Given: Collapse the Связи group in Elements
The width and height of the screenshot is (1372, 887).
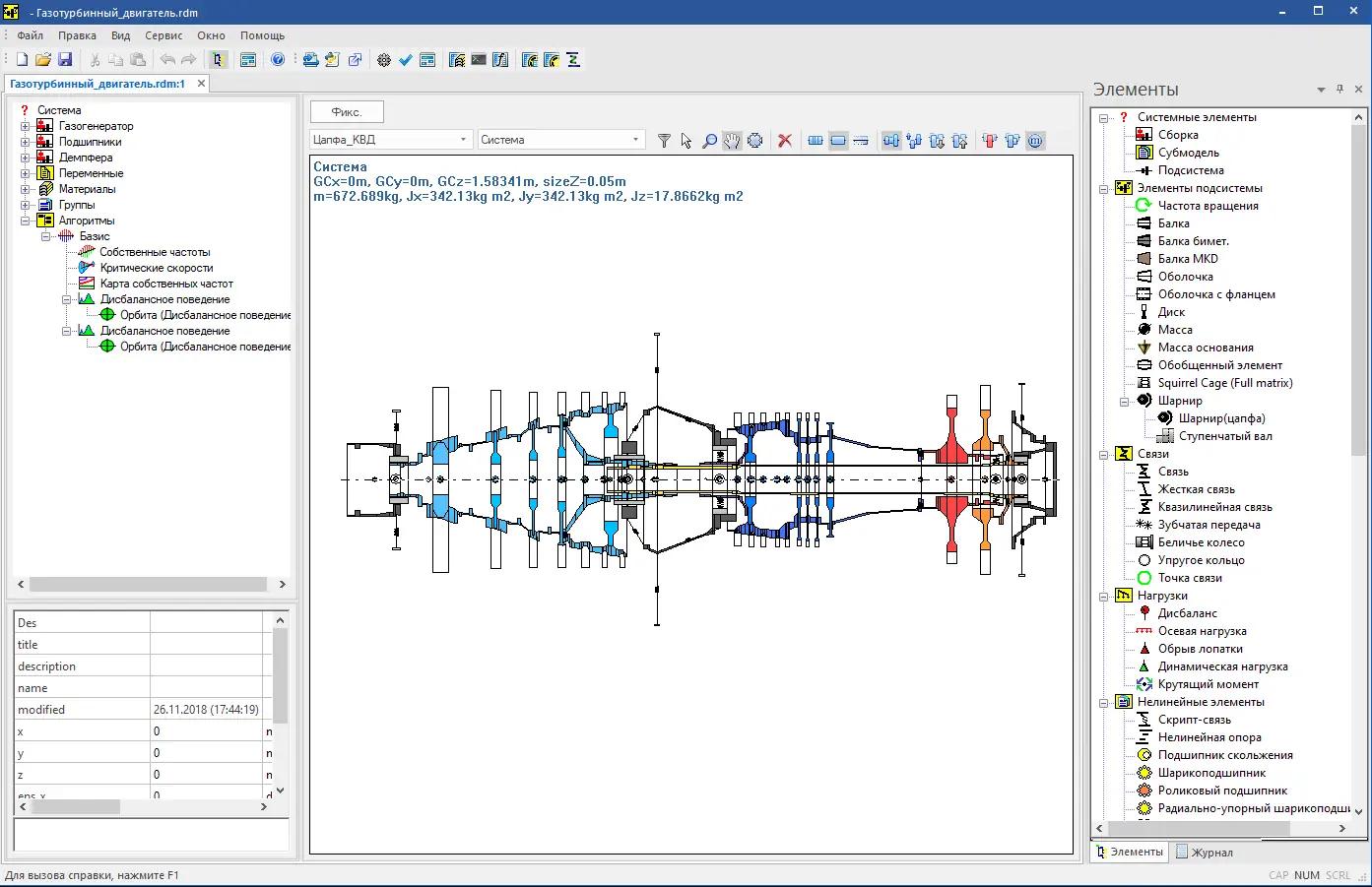Looking at the screenshot, I should [x=1104, y=454].
